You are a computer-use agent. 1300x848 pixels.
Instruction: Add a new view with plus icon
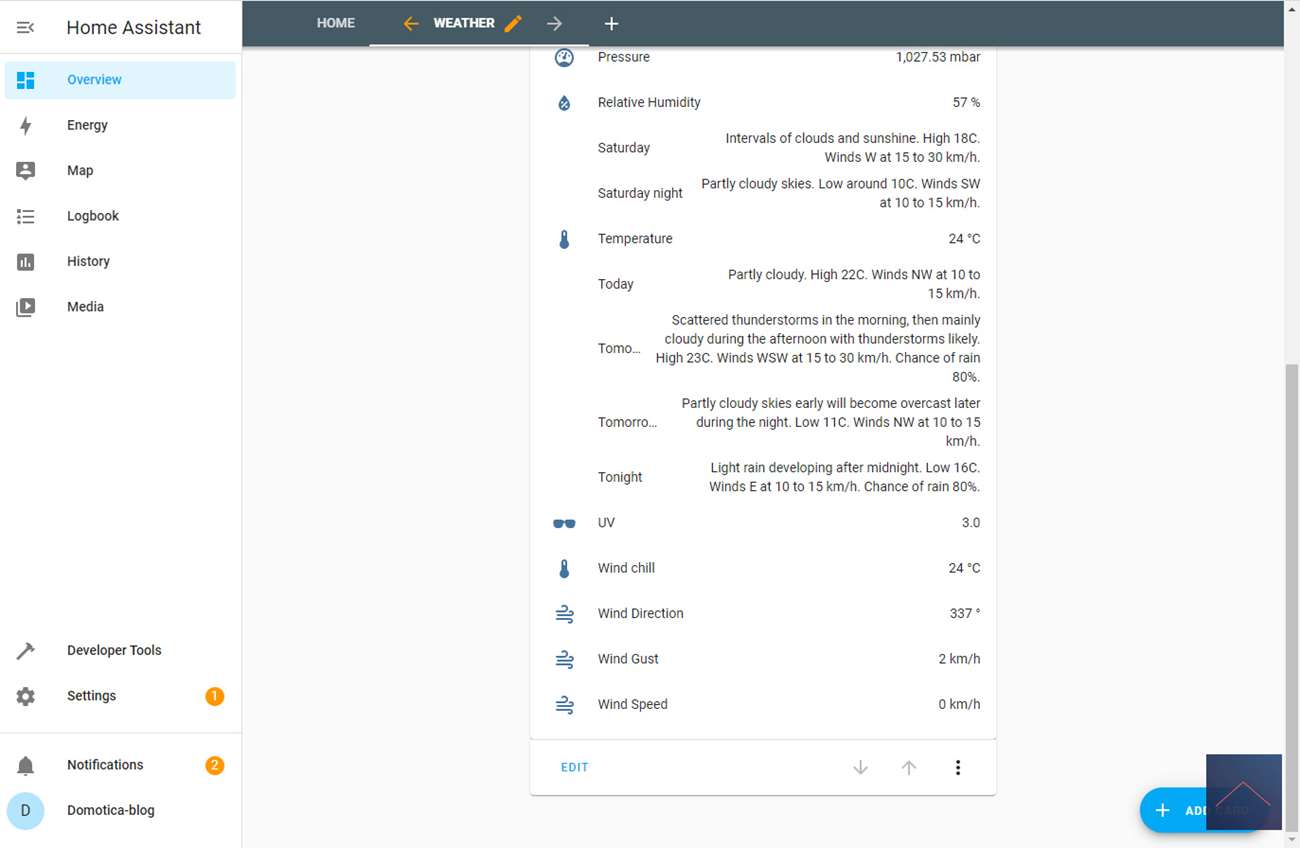point(611,23)
